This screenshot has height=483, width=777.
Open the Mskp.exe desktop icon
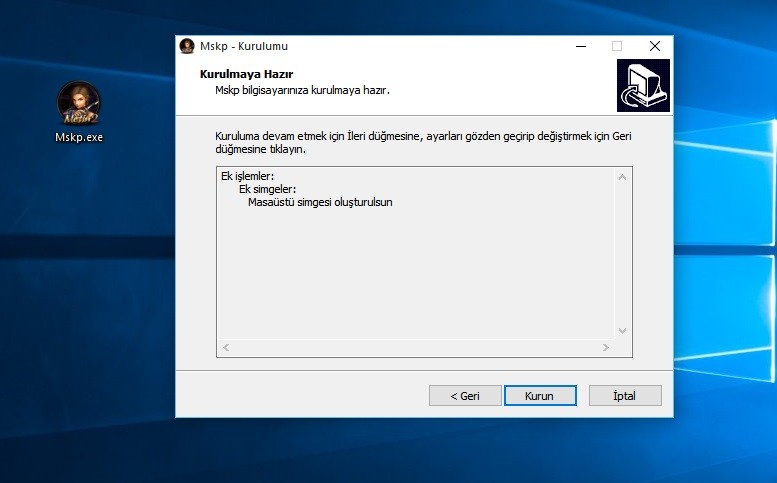tap(79, 112)
